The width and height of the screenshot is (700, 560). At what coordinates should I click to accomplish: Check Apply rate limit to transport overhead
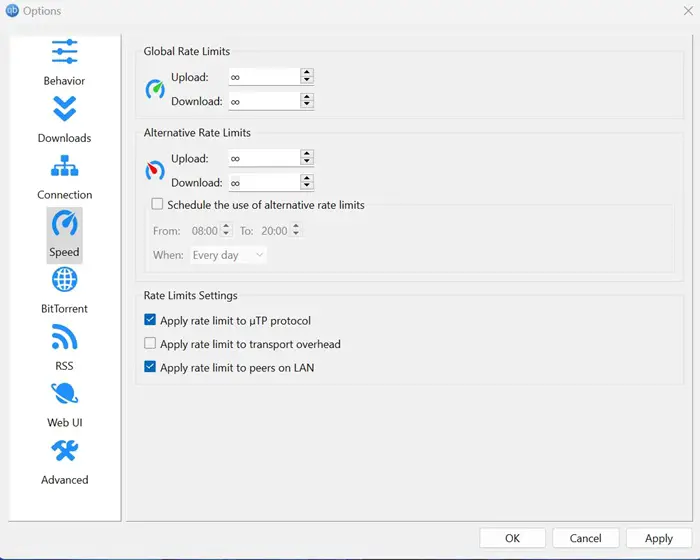(150, 343)
